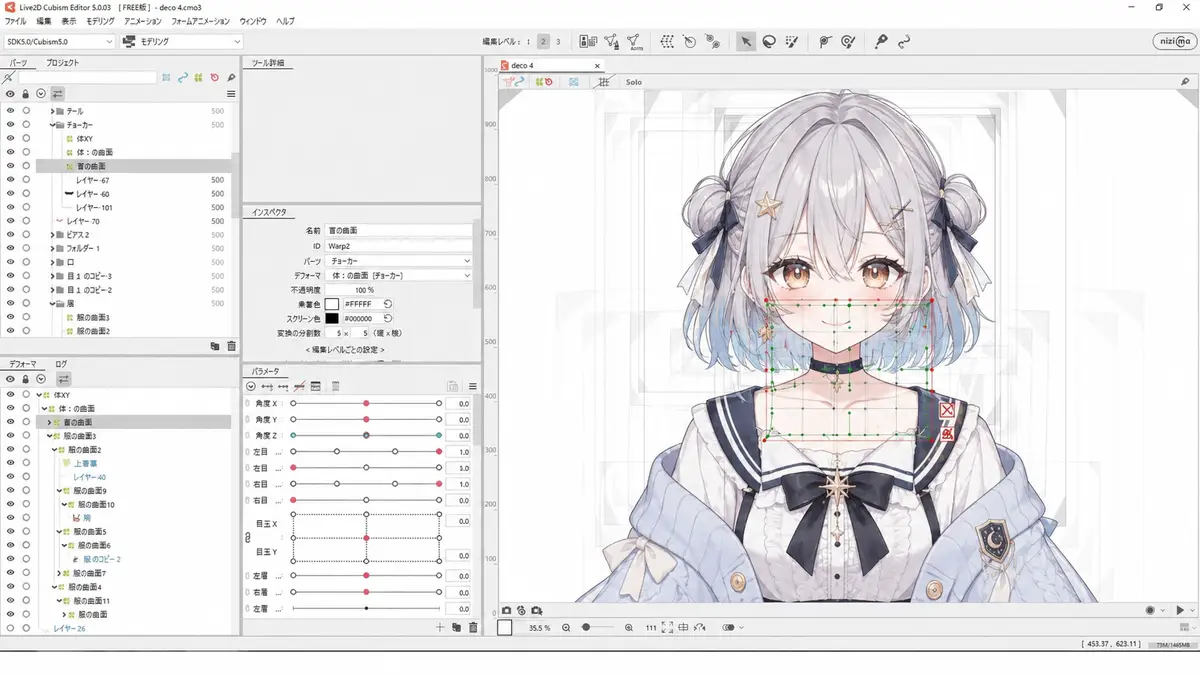The height and width of the screenshot is (675, 1200).
Task: Open the モデリング workspace dropdown
Action: (x=181, y=42)
